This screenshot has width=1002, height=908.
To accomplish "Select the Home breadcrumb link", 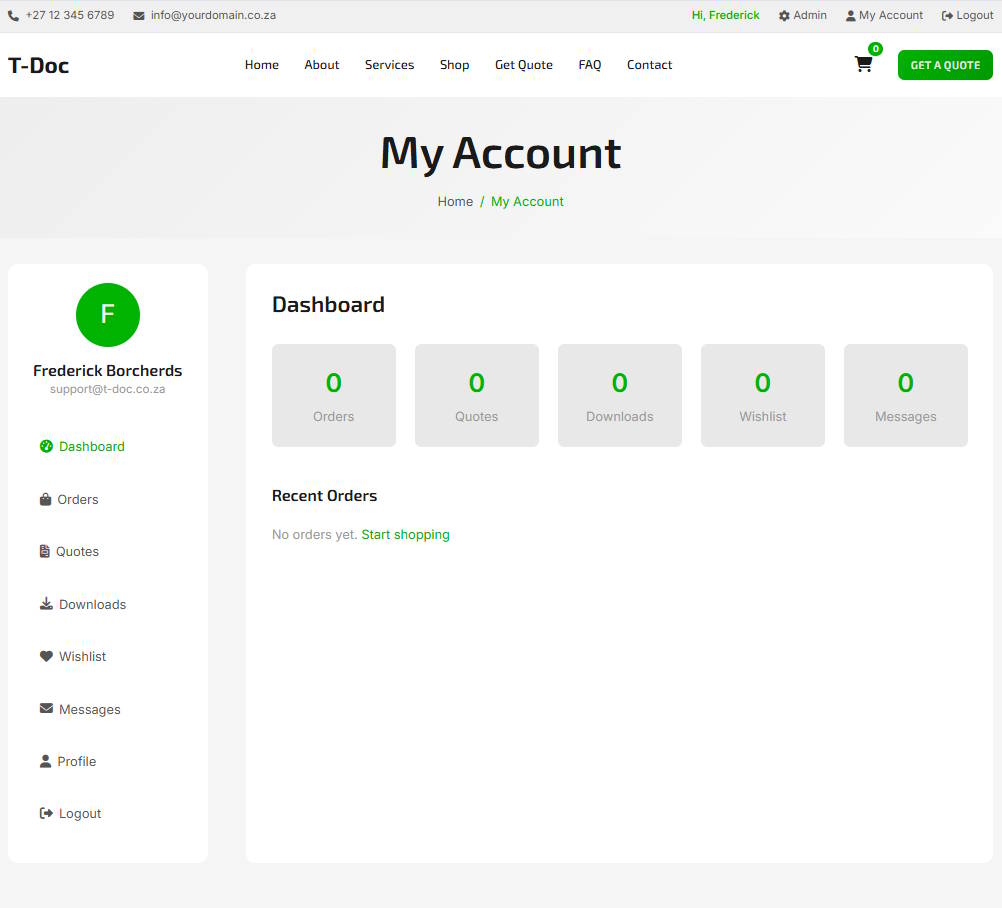I will point(455,202).
